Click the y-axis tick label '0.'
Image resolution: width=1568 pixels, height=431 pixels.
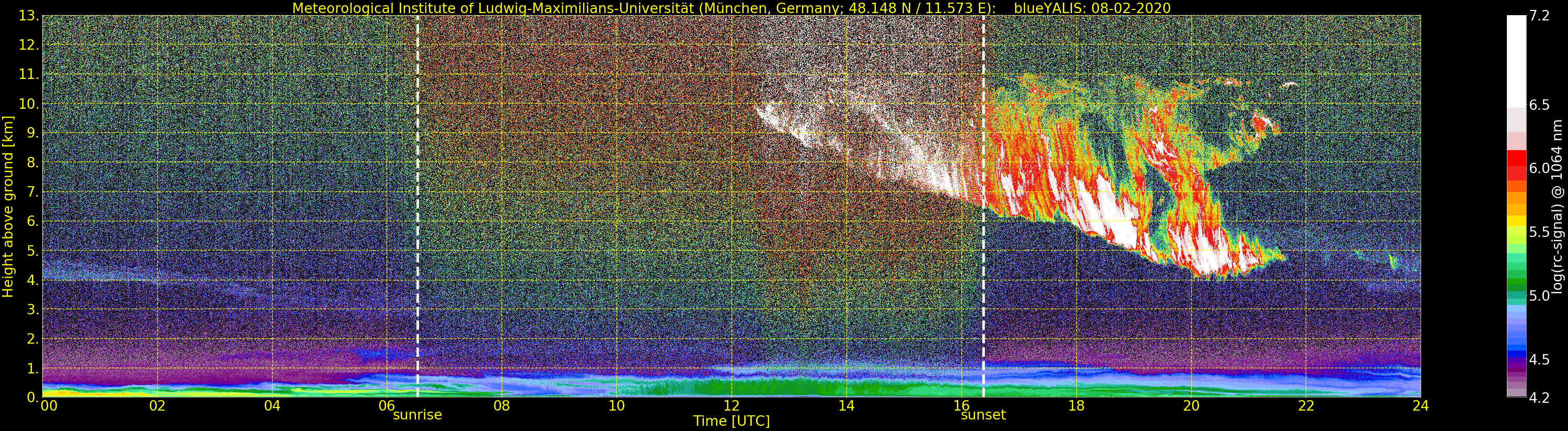33,398
